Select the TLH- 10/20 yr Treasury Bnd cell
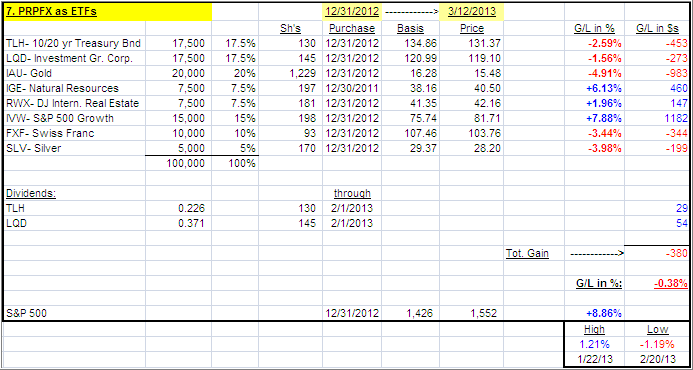This screenshot has height=370, width=693. pyautogui.click(x=74, y=43)
